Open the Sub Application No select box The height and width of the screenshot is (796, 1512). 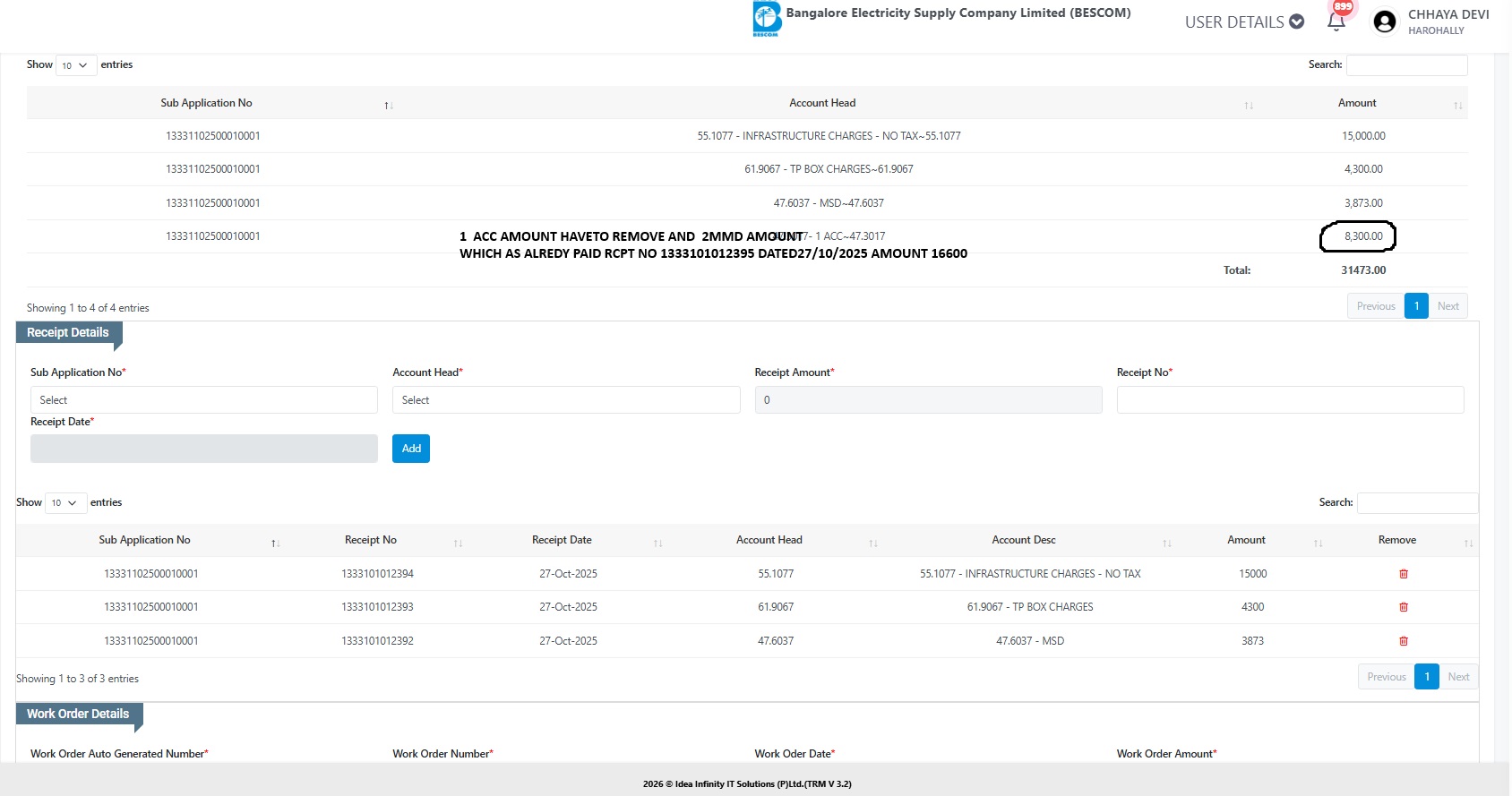pos(203,400)
